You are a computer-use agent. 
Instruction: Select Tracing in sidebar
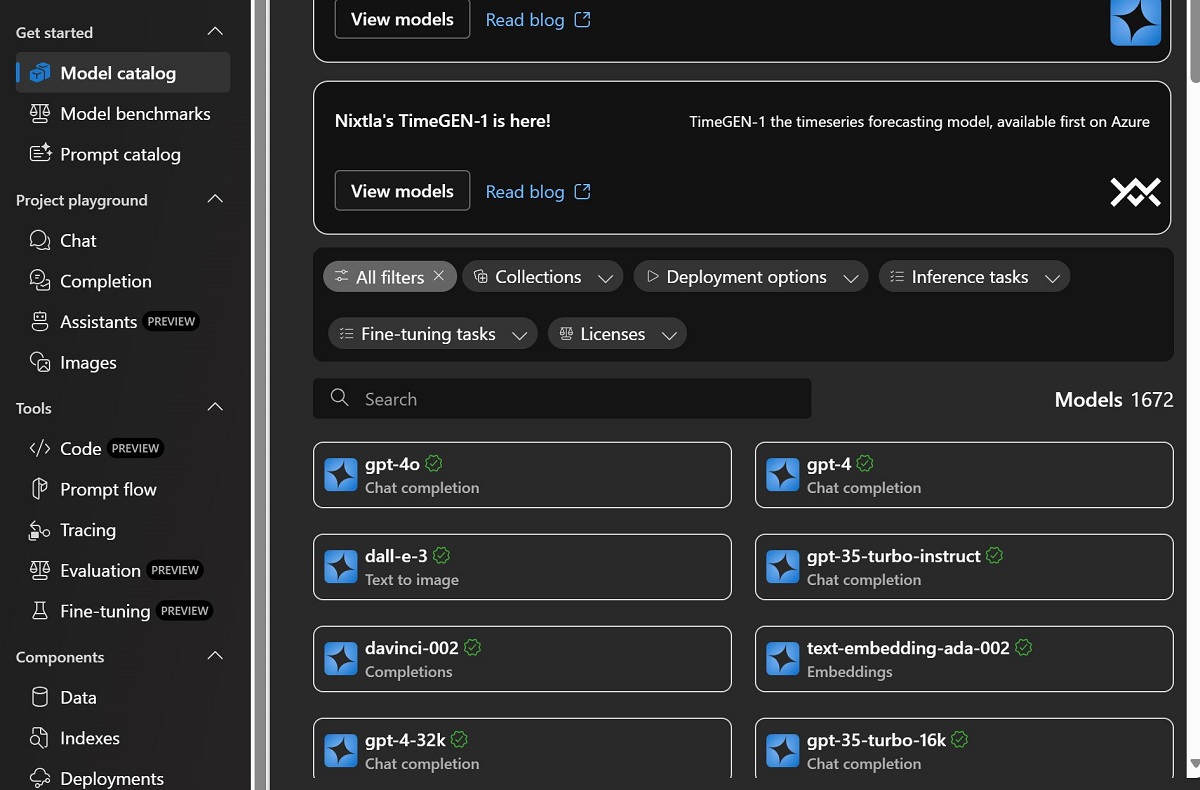(123, 530)
